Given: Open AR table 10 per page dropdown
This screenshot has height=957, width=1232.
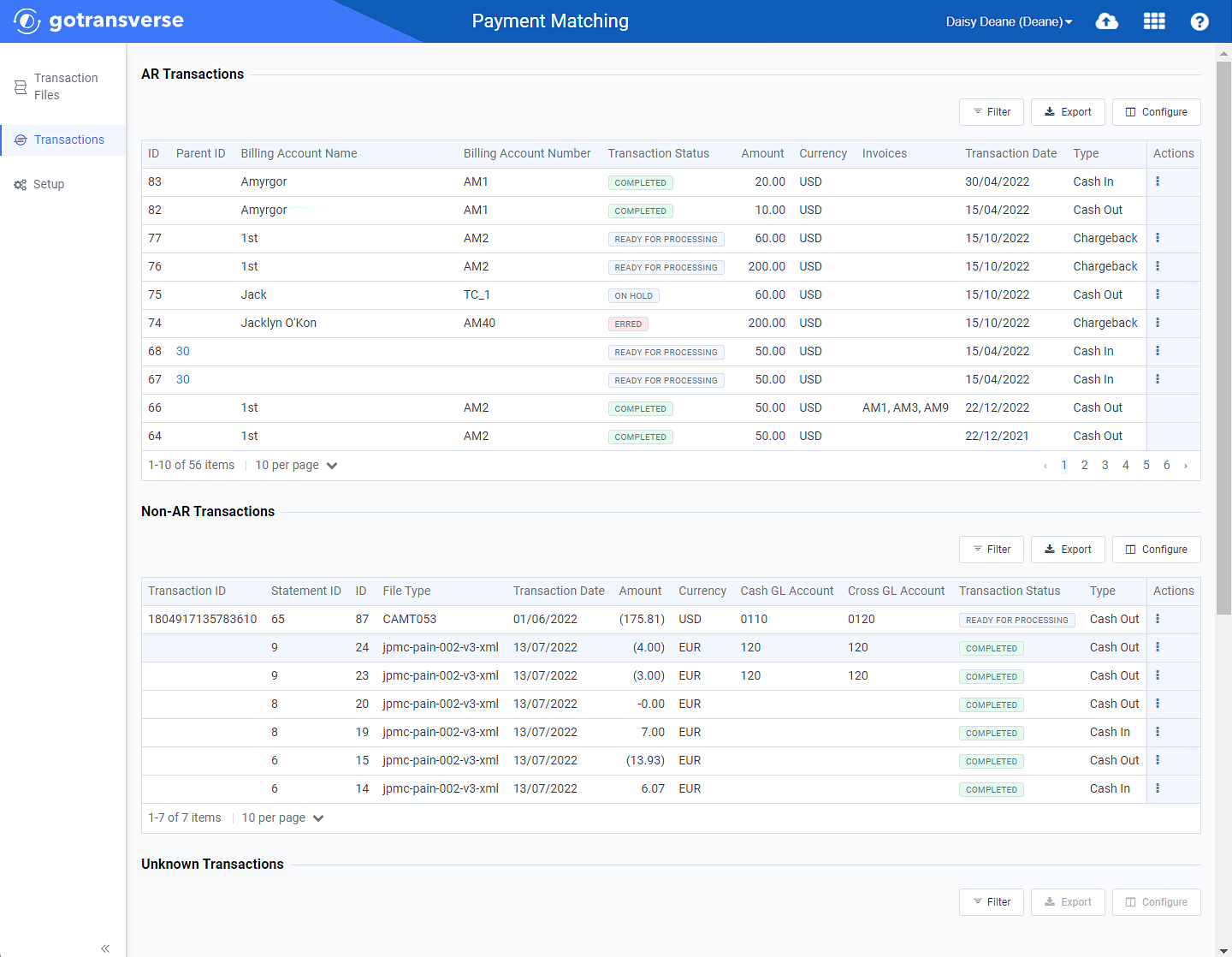Looking at the screenshot, I should tap(296, 465).
